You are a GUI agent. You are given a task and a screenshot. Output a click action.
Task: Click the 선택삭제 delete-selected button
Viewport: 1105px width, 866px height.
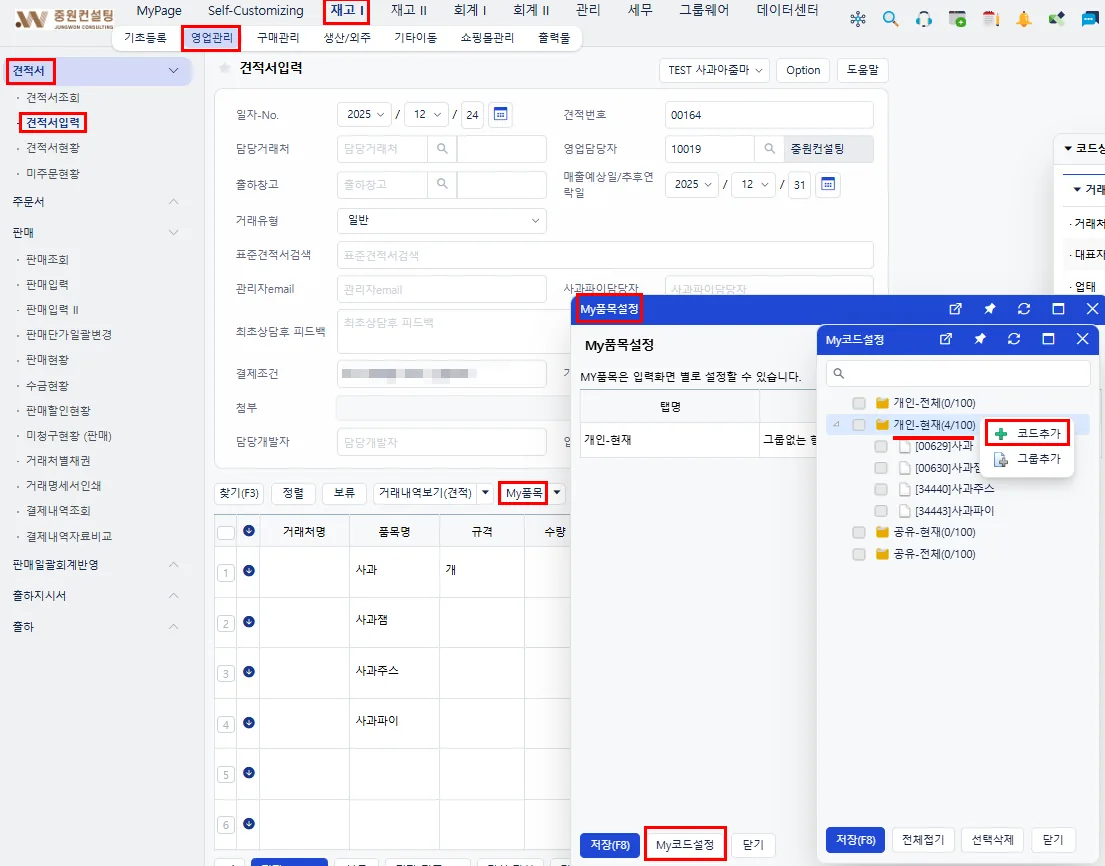(x=992, y=839)
